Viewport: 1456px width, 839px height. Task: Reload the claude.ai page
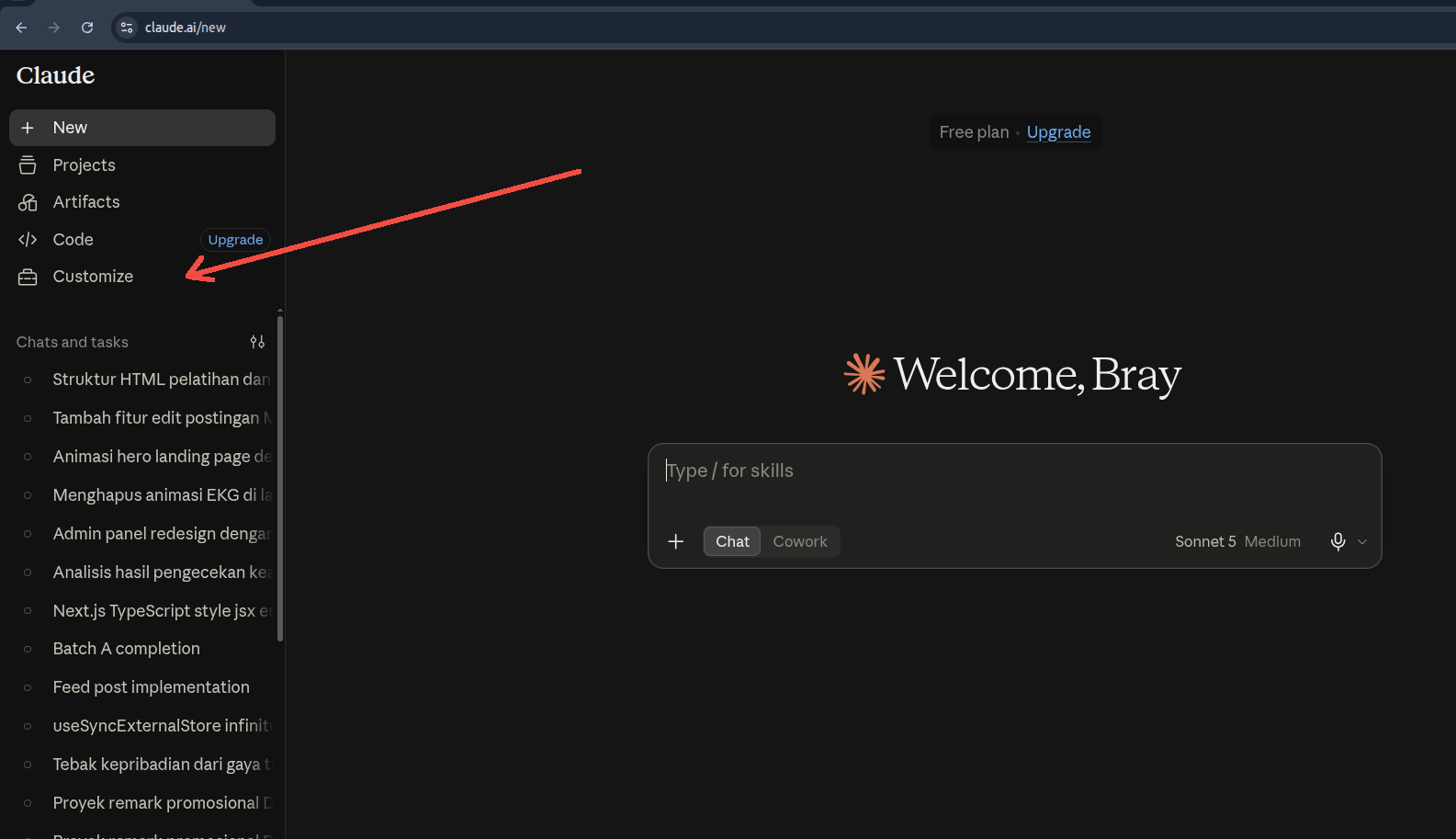[87, 28]
